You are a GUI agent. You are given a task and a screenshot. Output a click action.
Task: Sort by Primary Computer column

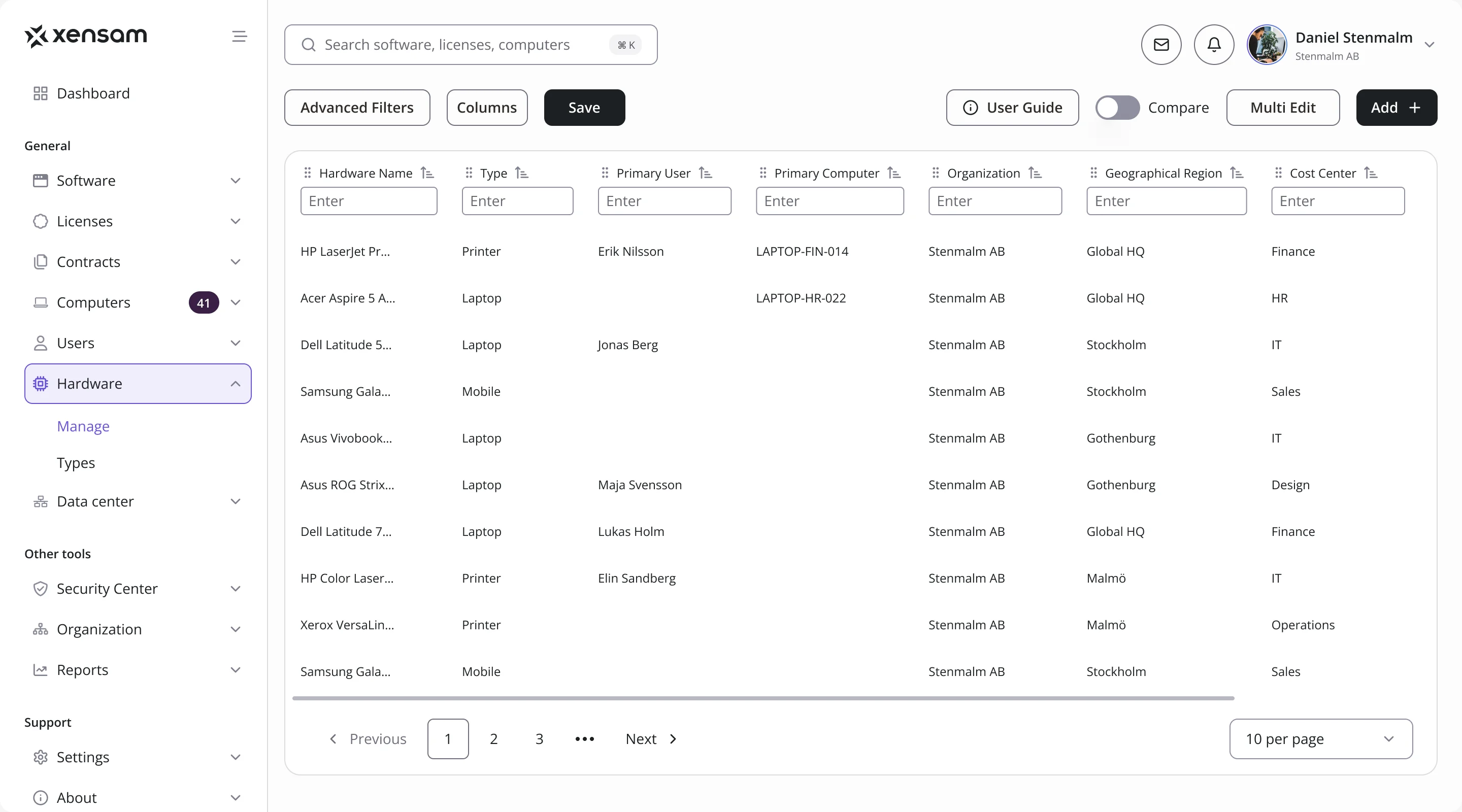point(894,173)
